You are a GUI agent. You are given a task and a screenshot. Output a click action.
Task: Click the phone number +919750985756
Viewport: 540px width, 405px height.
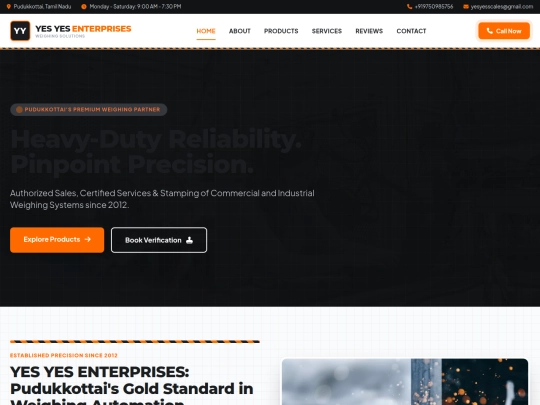click(x=434, y=7)
